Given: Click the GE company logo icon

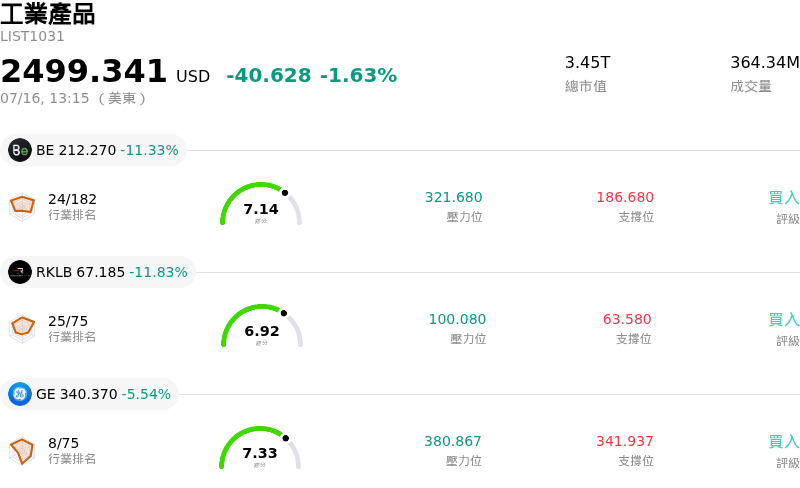Looking at the screenshot, I should 20,394.
